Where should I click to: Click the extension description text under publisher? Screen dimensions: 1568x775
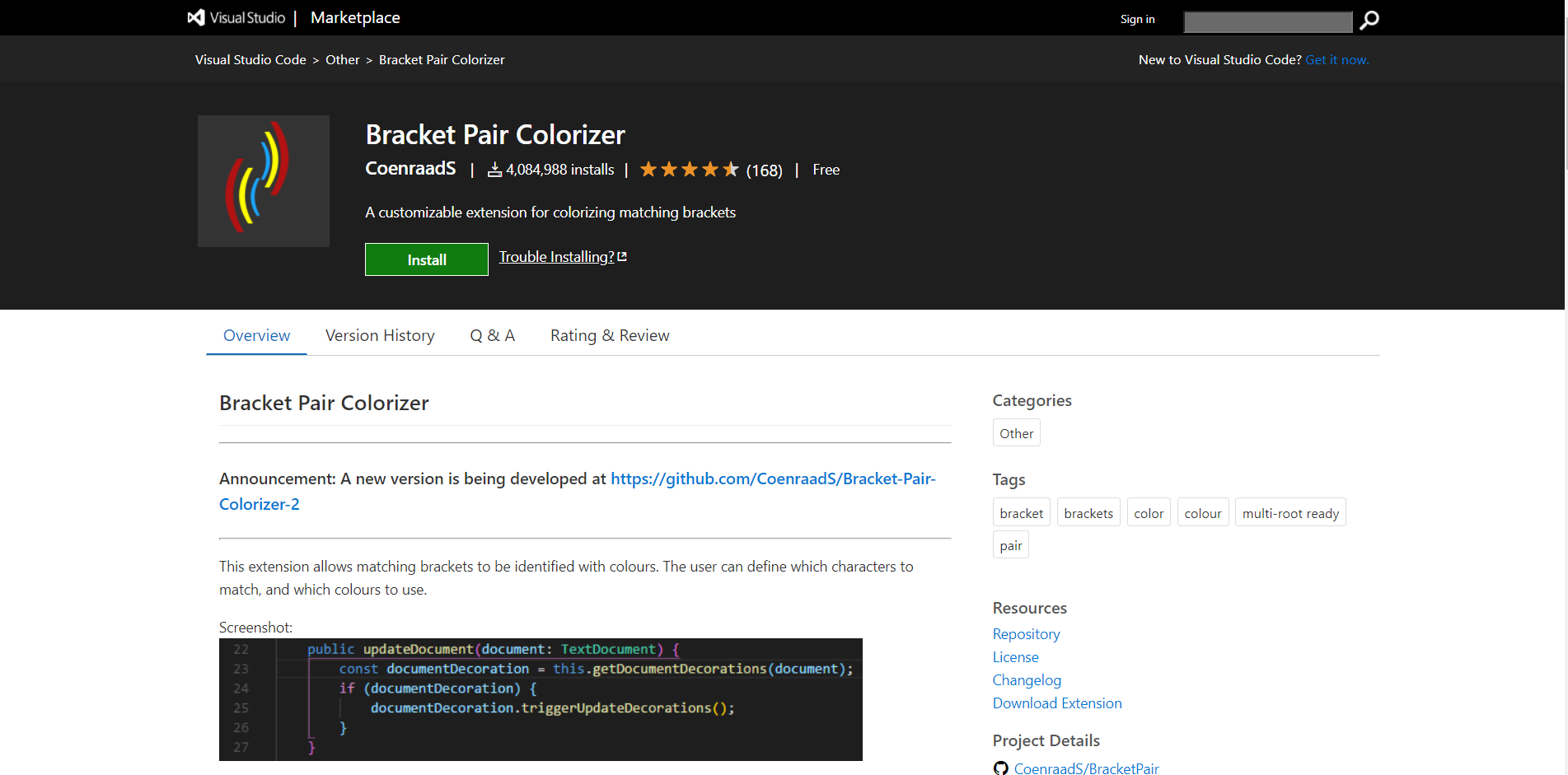[550, 212]
